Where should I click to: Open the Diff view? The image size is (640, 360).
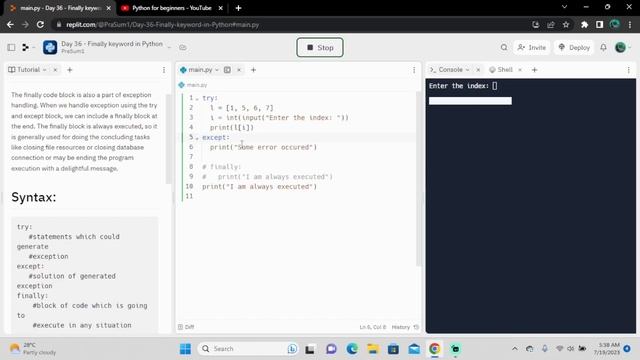186,327
